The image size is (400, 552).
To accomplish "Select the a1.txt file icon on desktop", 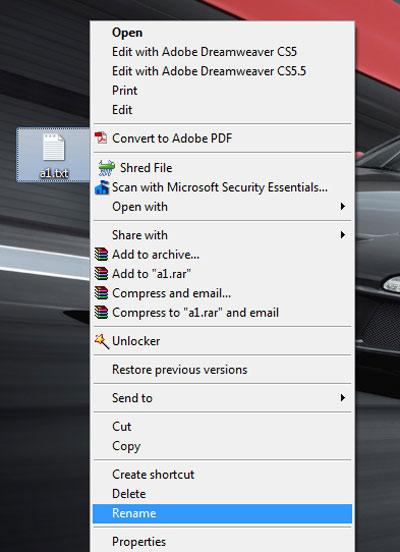I will (54, 148).
